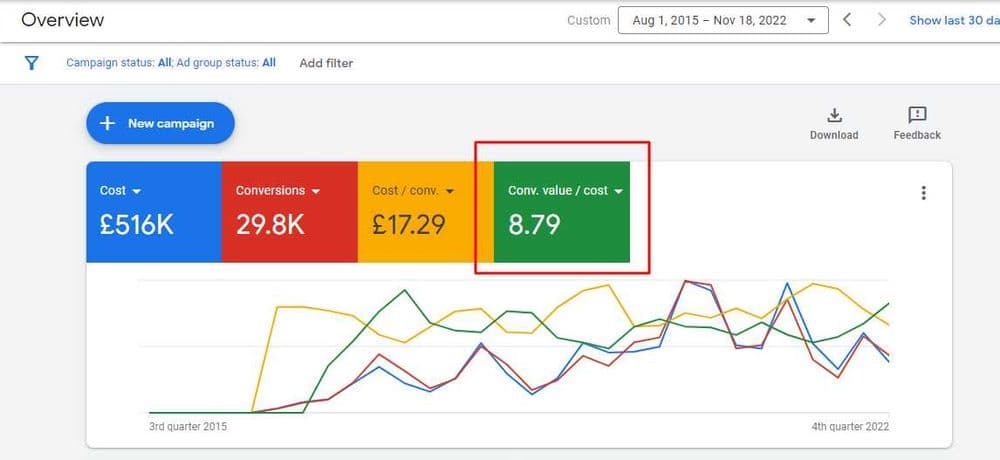Viewport: 1000px width, 460px height.
Task: Click the Show last 30 days link
Action: coord(954,20)
